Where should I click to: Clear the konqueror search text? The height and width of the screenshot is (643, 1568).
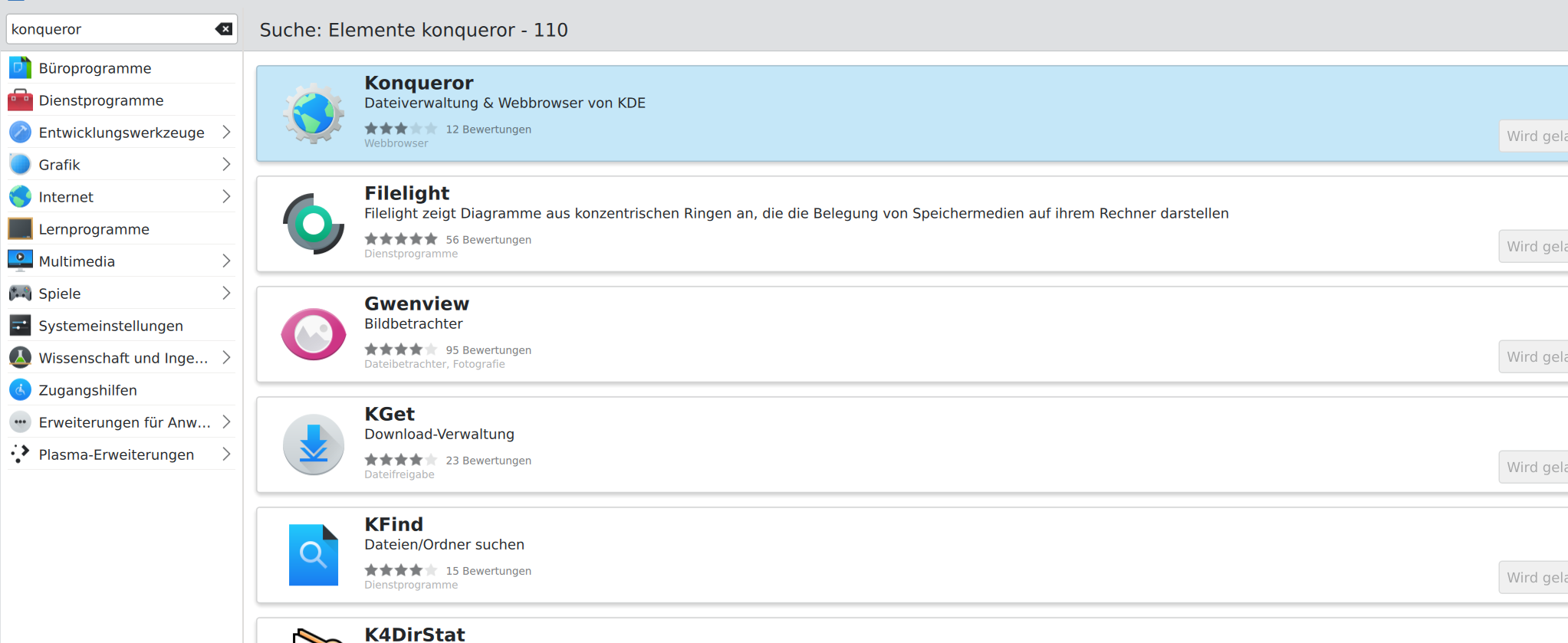224,29
